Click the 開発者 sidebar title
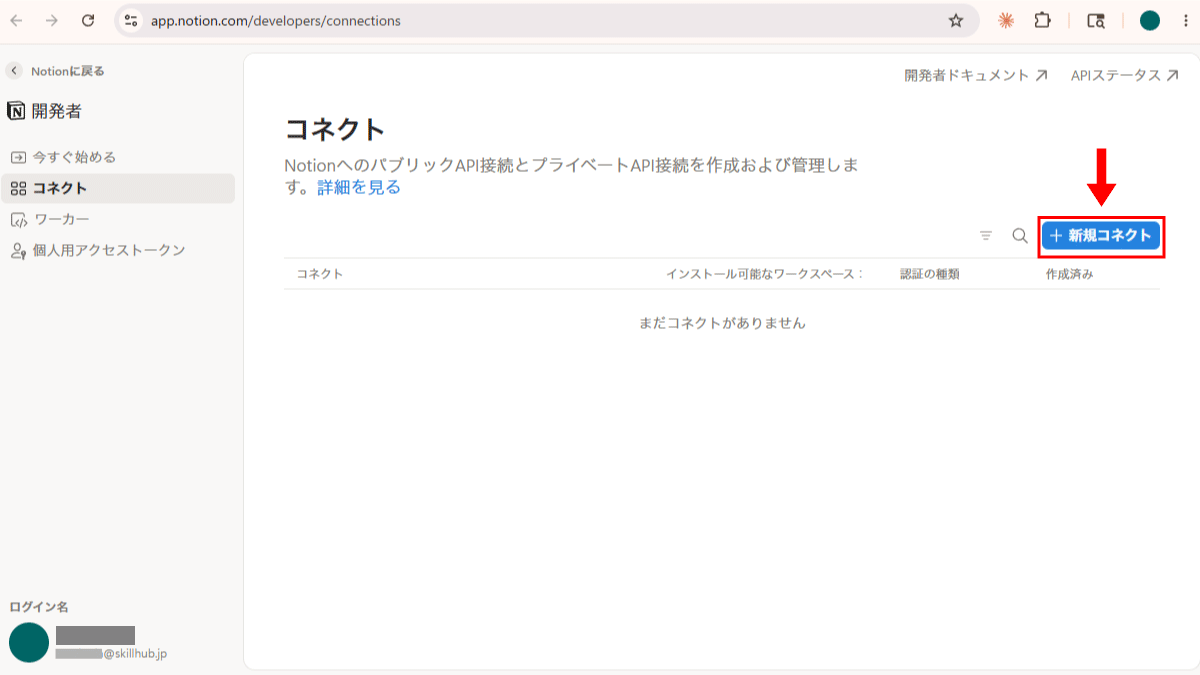Image resolution: width=1200 pixels, height=675 pixels. 57,111
